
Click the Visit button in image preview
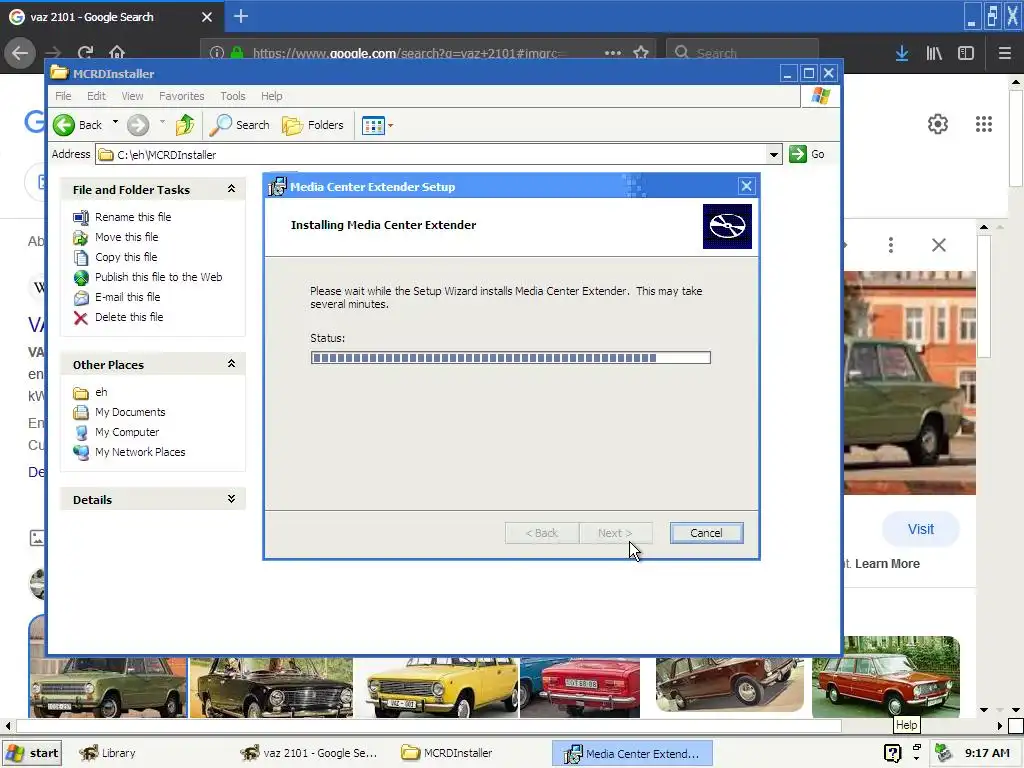pyautogui.click(x=921, y=529)
